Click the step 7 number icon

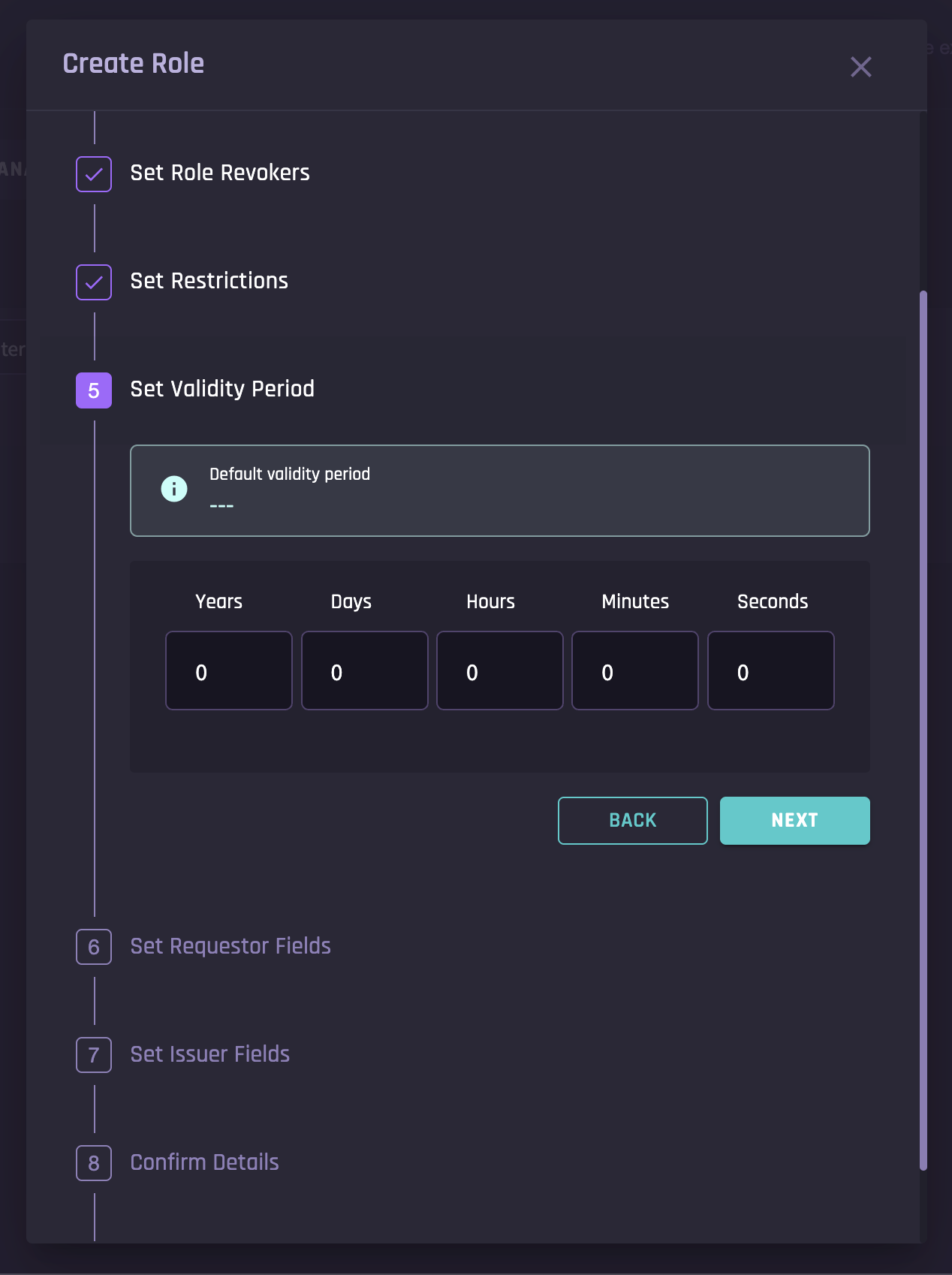coord(94,1055)
